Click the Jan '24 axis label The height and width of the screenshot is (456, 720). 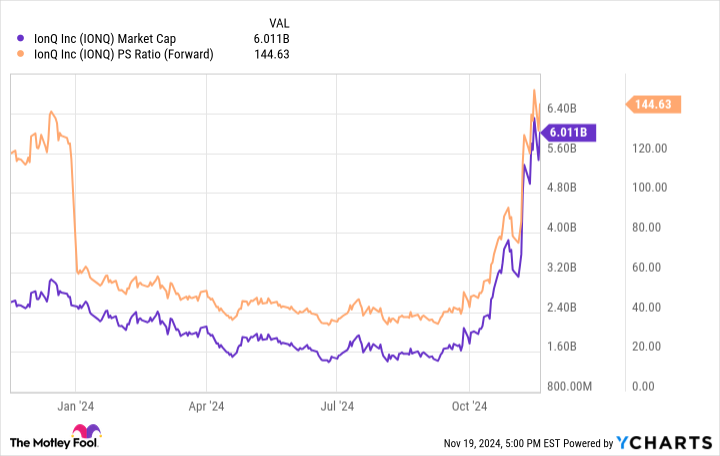click(76, 407)
